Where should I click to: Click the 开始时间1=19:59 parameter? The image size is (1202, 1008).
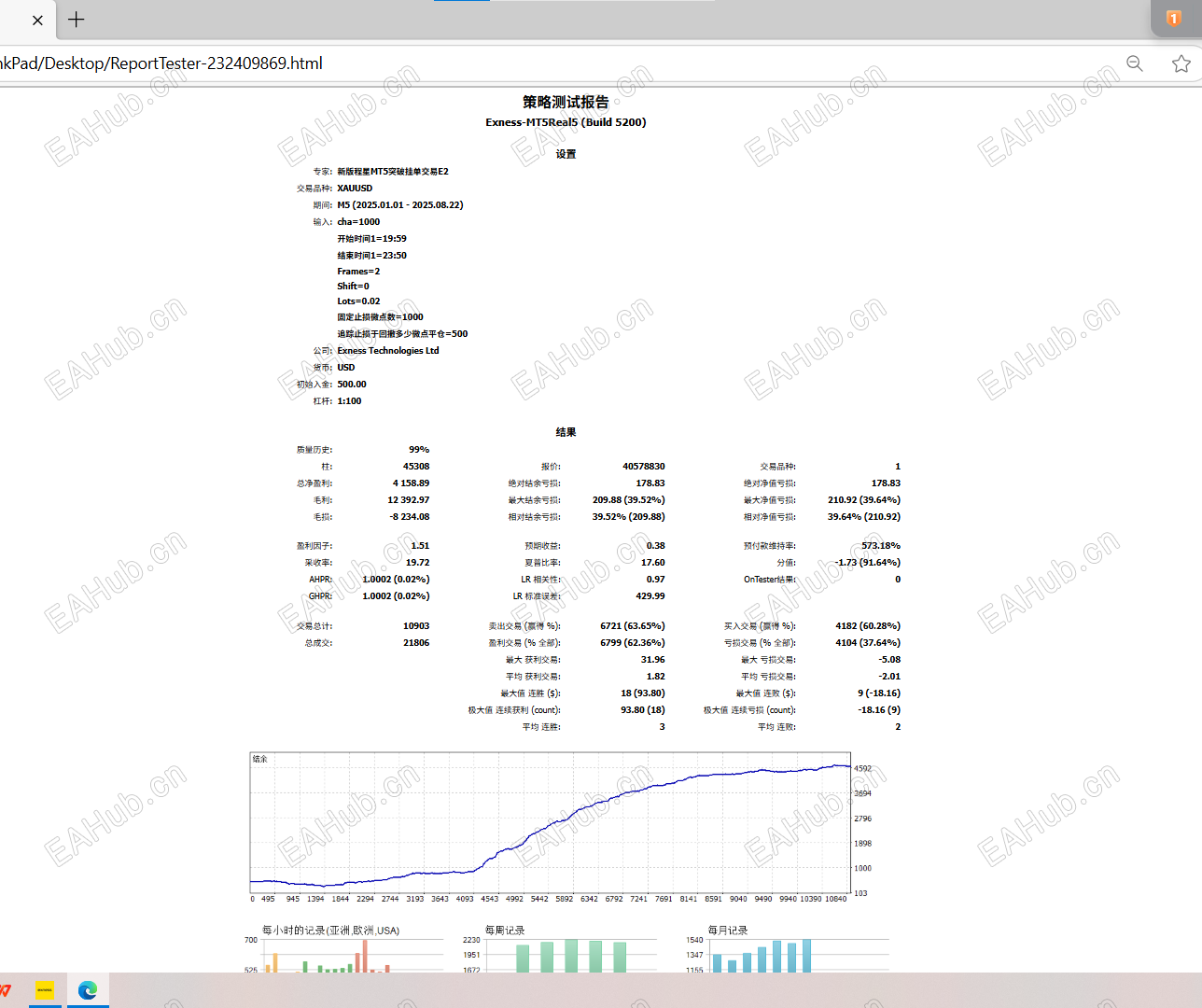tap(371, 239)
